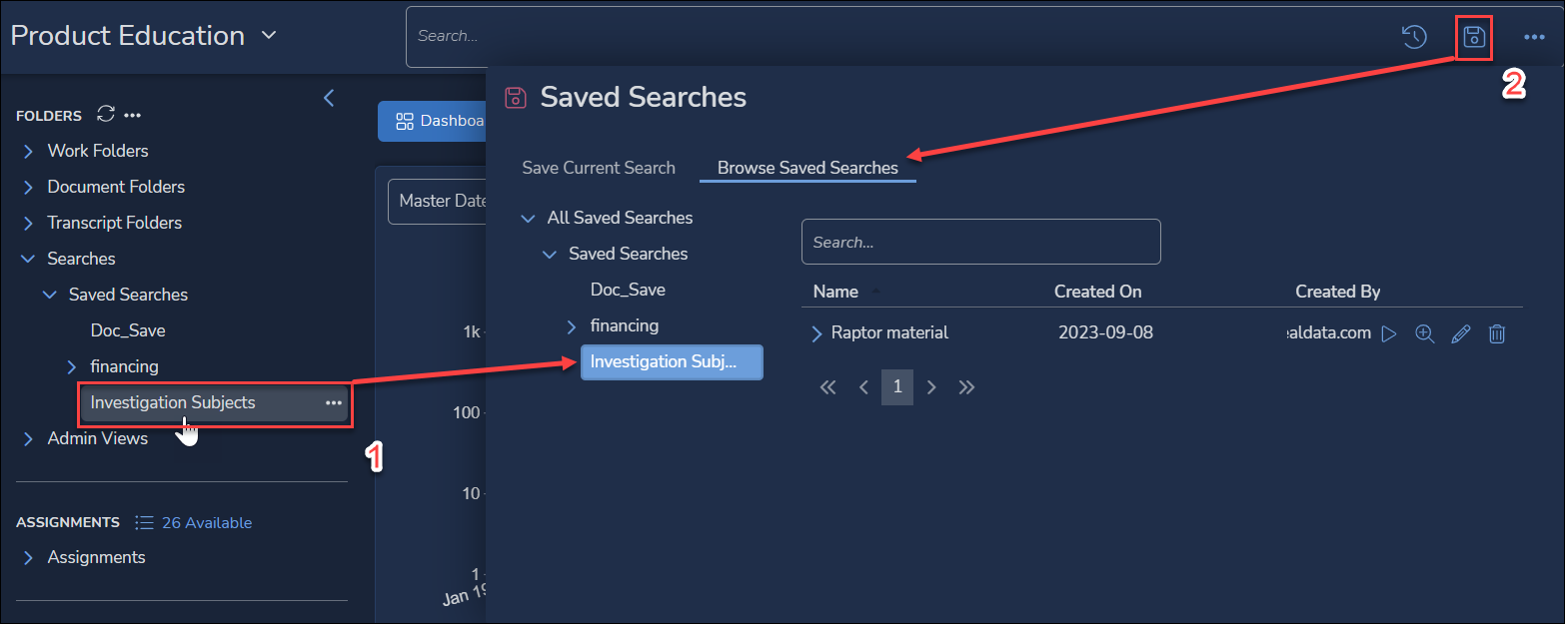
Task: Open the 26 Available assignments link
Action: 205,521
